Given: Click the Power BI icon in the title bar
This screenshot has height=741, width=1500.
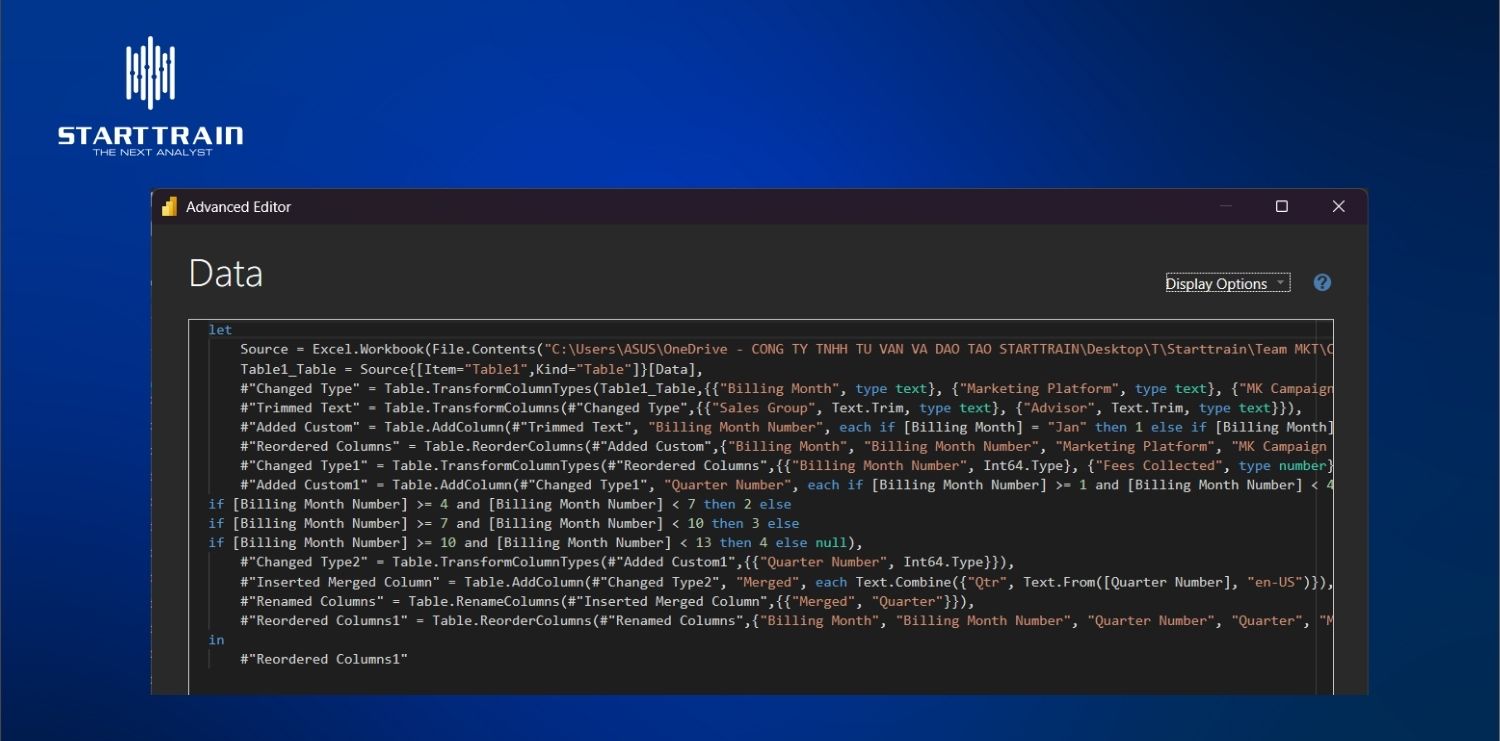Looking at the screenshot, I should pyautogui.click(x=169, y=206).
